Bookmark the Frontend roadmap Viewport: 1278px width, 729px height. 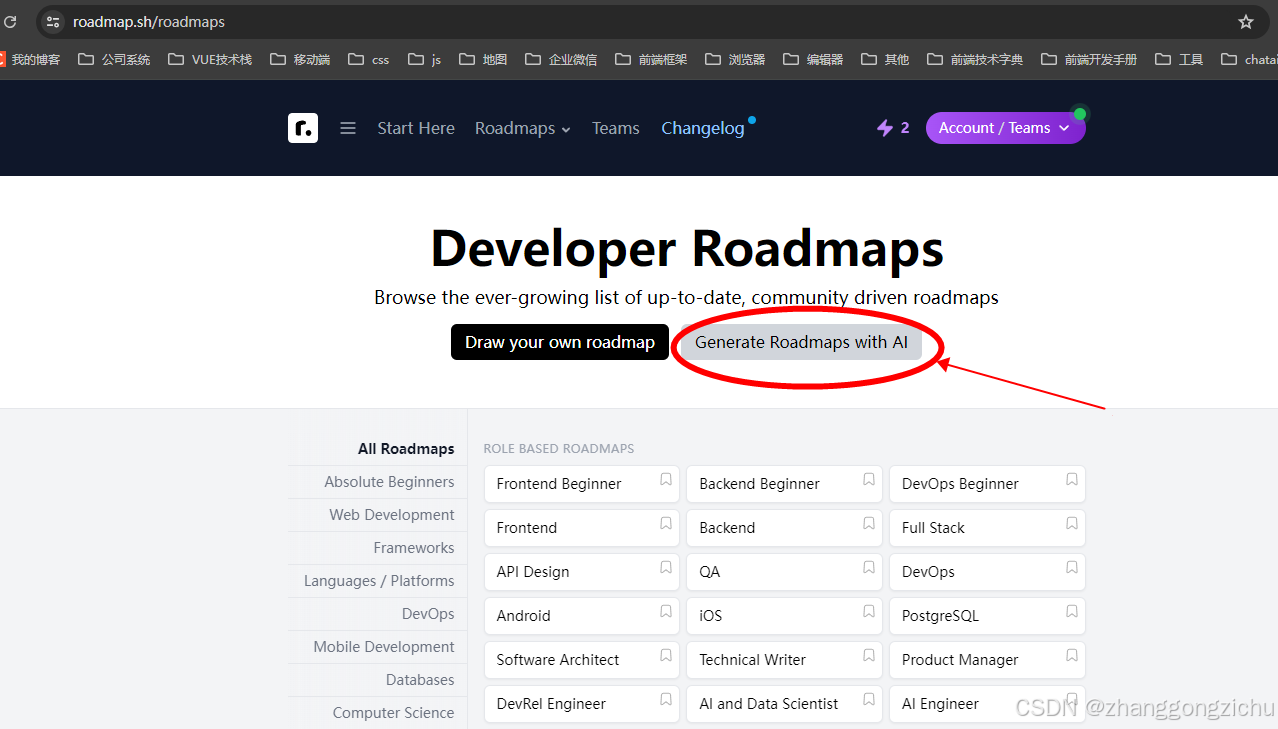coord(666,524)
